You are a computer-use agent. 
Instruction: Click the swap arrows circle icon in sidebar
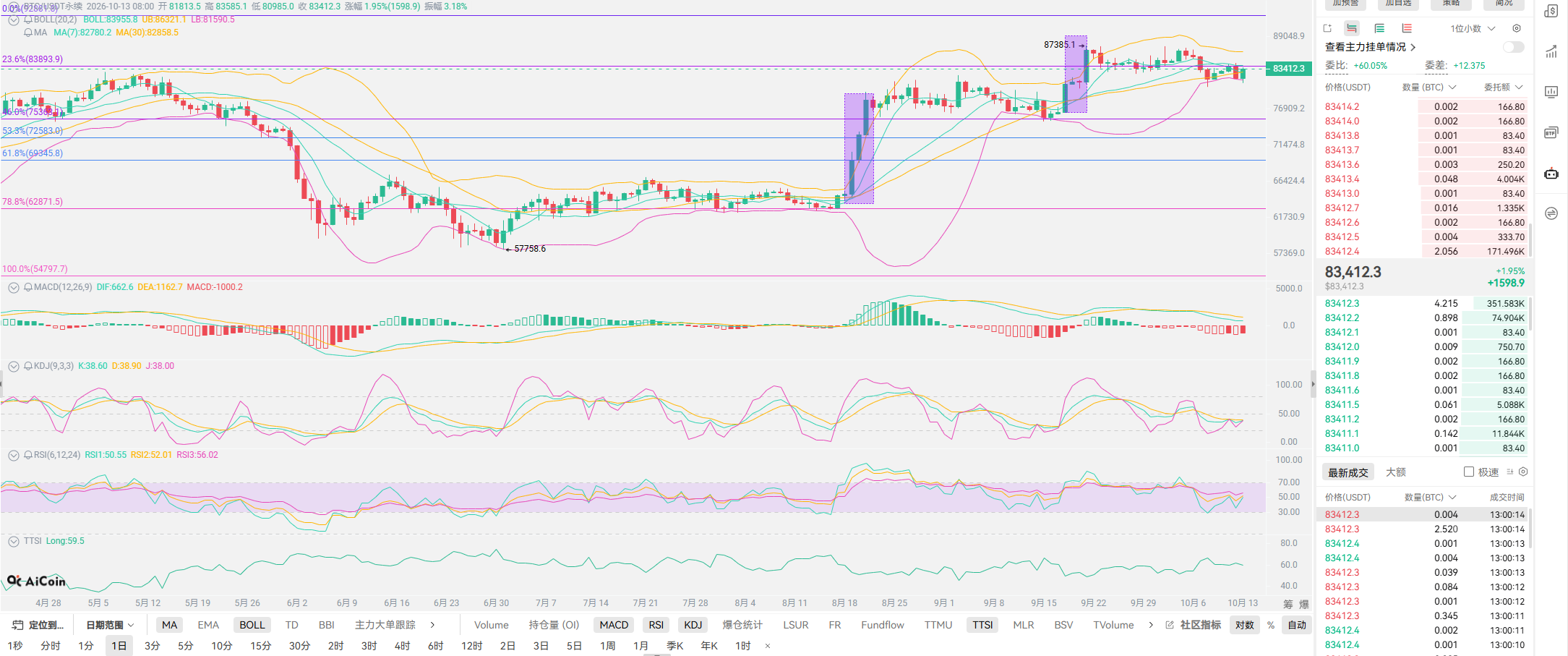click(x=1551, y=213)
